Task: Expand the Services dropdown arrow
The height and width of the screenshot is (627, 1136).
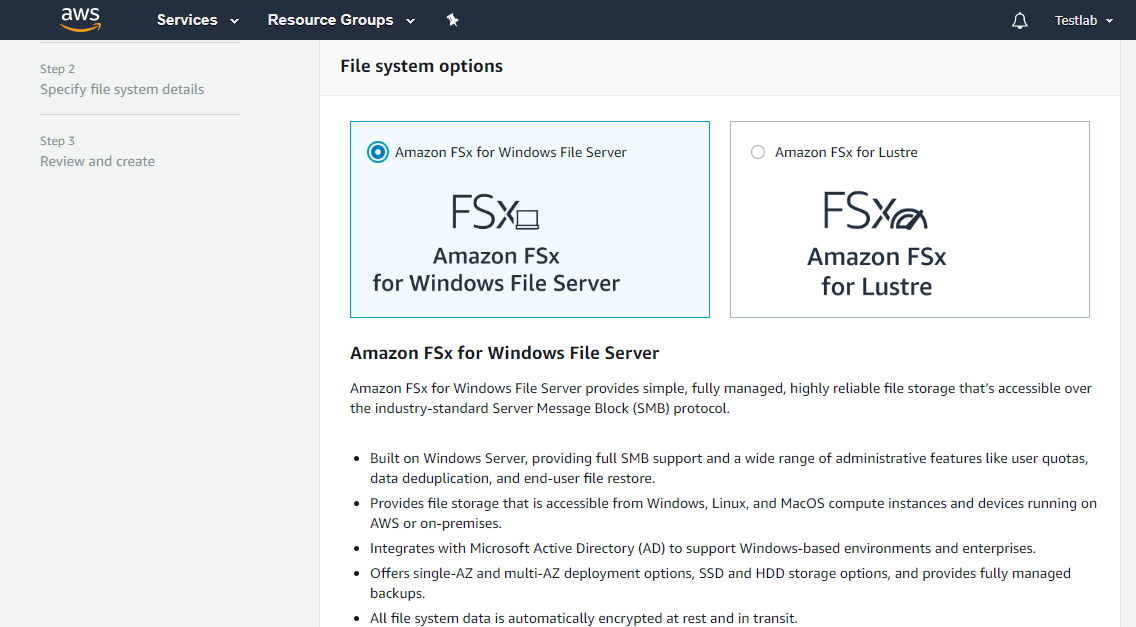Action: point(235,21)
